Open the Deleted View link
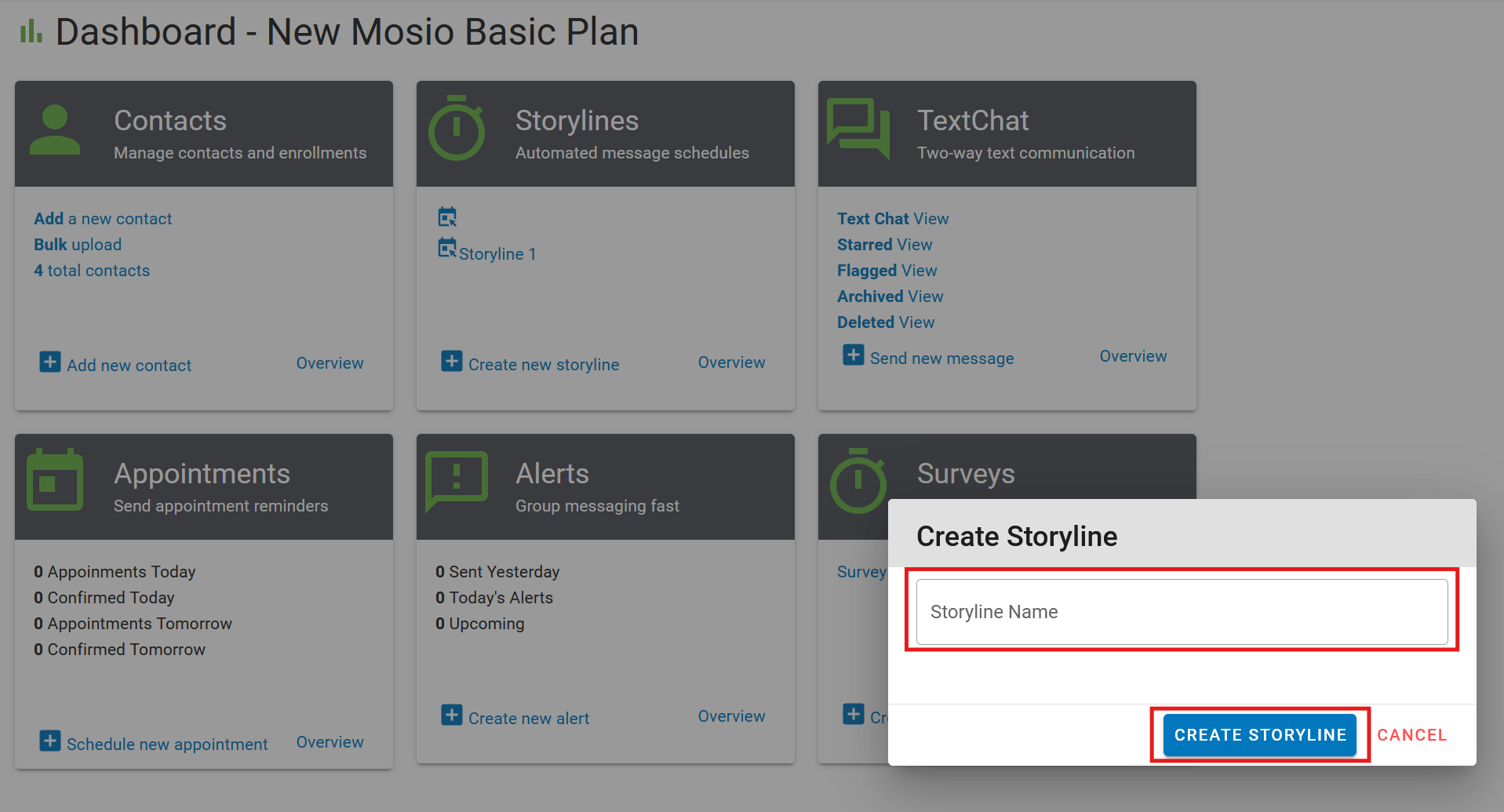Viewport: 1504px width, 812px height. (x=886, y=322)
